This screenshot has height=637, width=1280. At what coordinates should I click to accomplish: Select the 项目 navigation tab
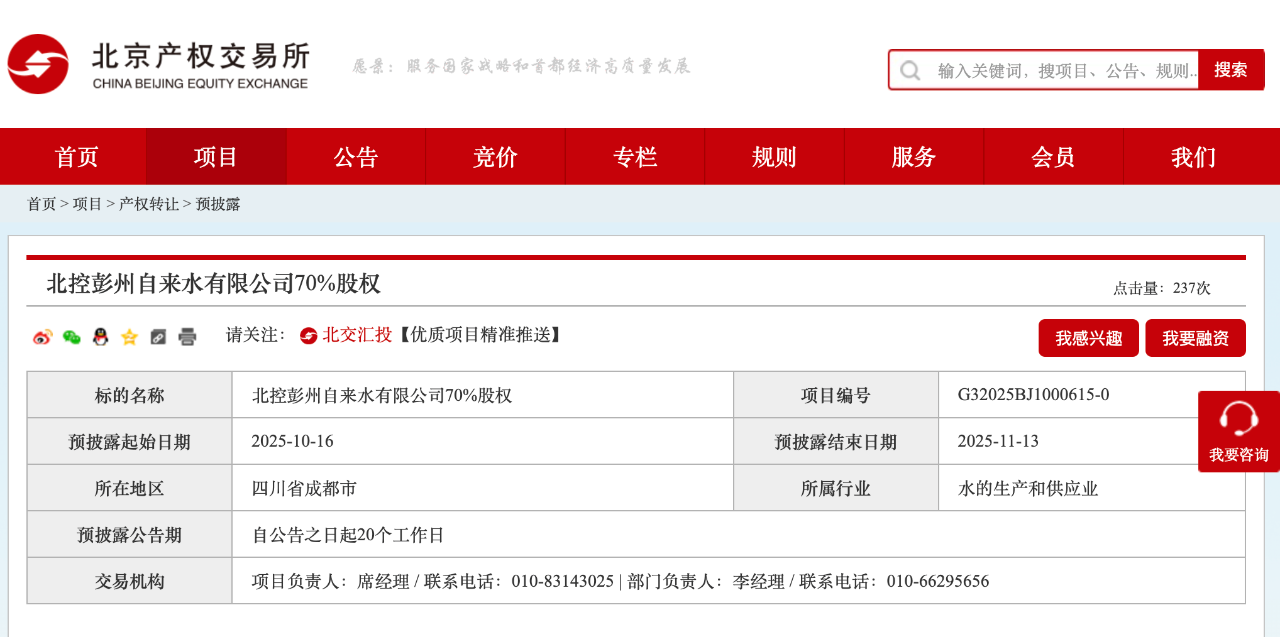[216, 157]
